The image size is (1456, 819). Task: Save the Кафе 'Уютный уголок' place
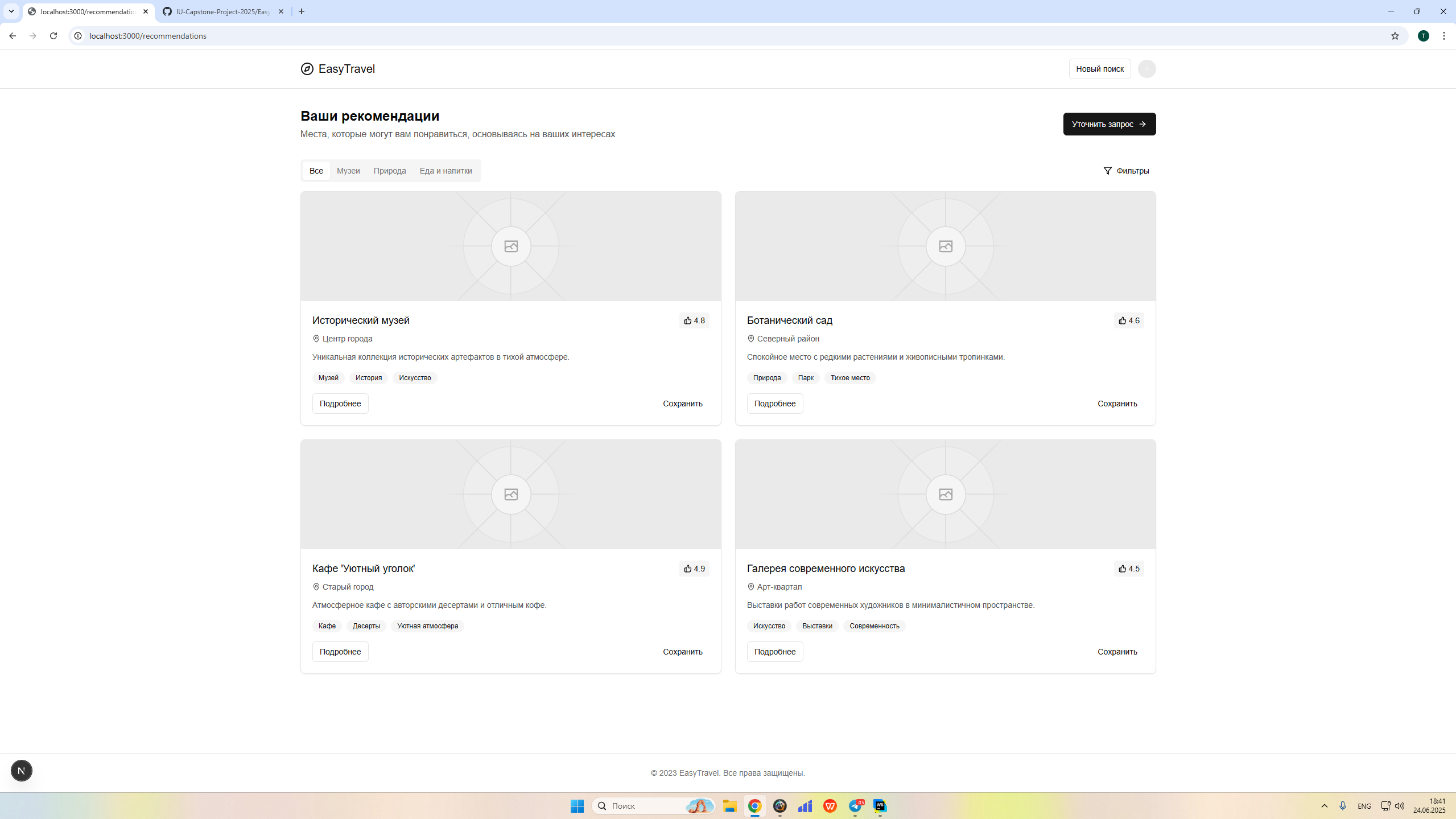pyautogui.click(x=682, y=652)
